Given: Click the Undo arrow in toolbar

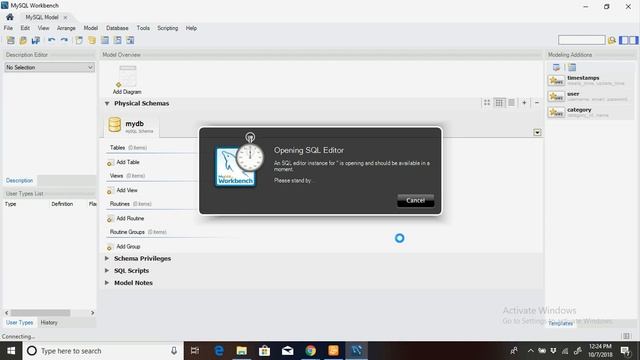Looking at the screenshot, I should (51, 40).
